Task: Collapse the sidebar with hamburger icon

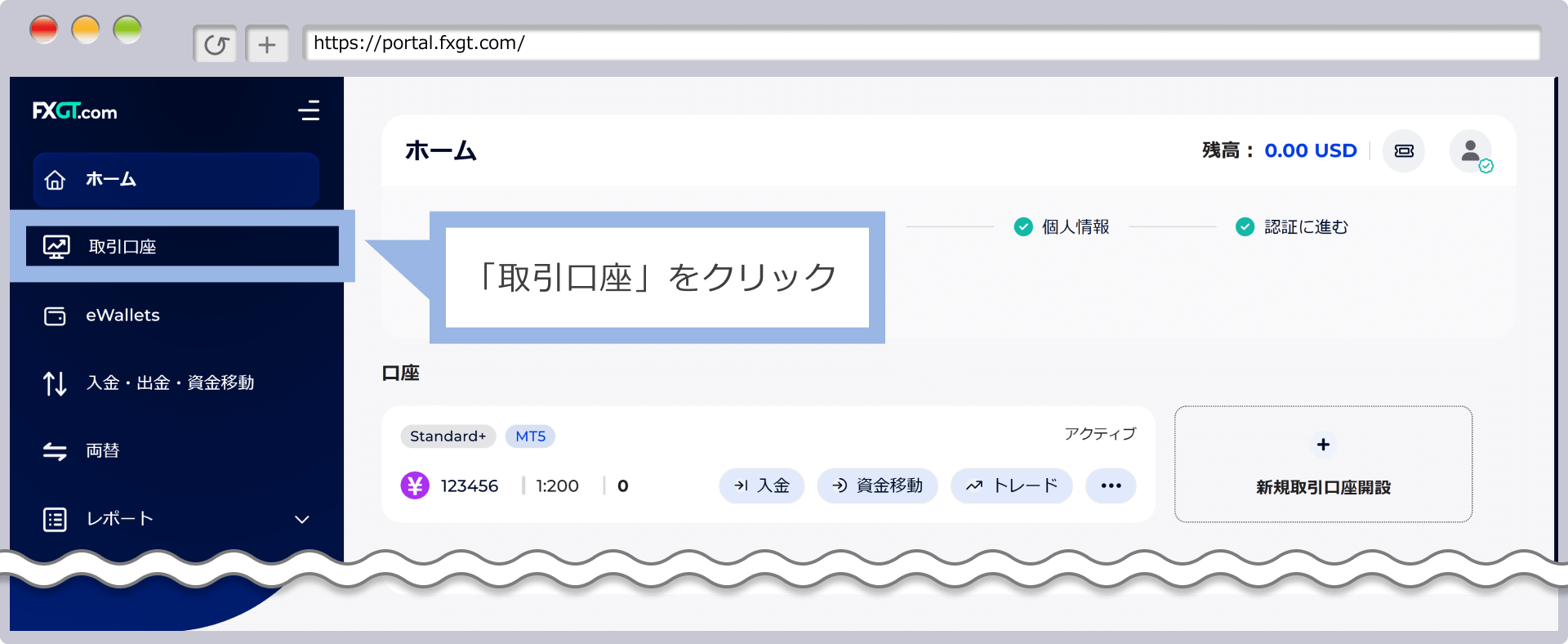Action: click(x=309, y=110)
